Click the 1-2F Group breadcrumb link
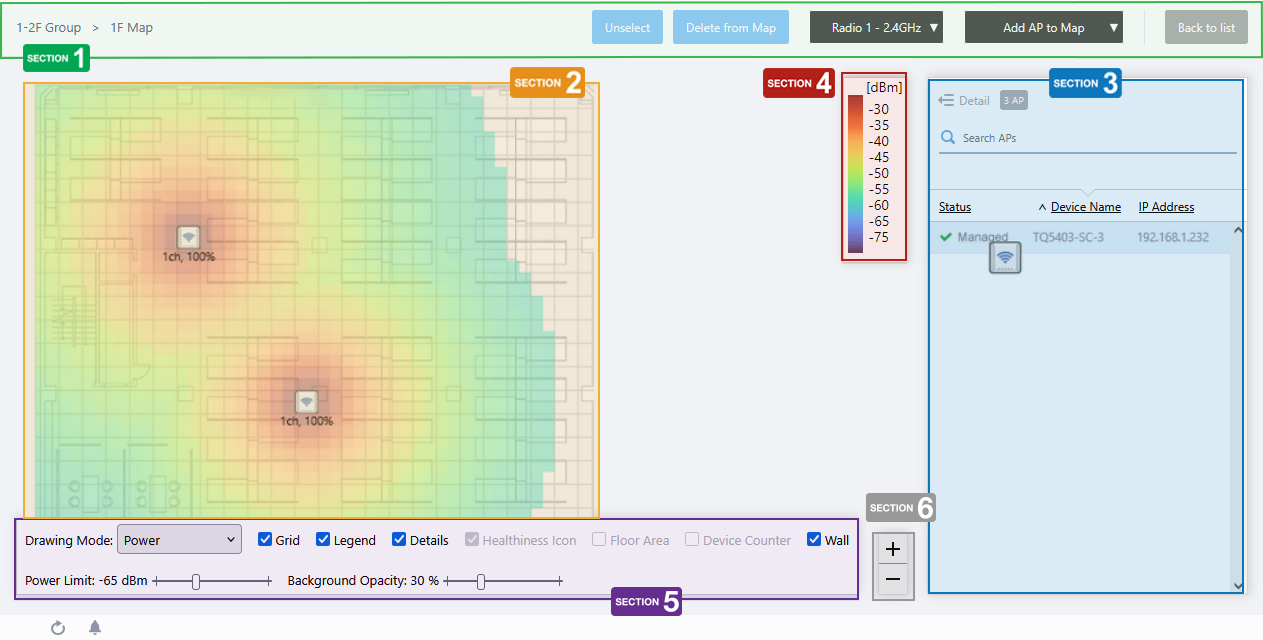Screen dimensions: 1263x640 (x=49, y=28)
